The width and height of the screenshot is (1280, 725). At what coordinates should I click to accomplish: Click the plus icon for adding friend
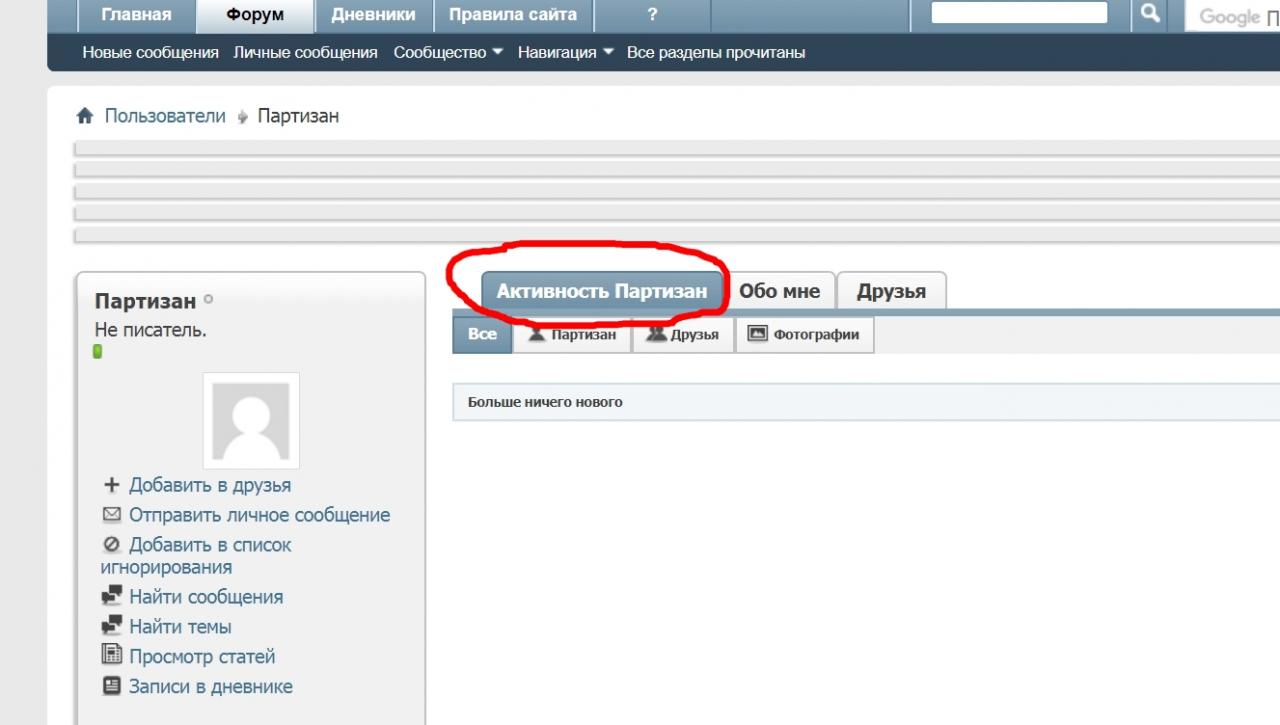(112, 486)
